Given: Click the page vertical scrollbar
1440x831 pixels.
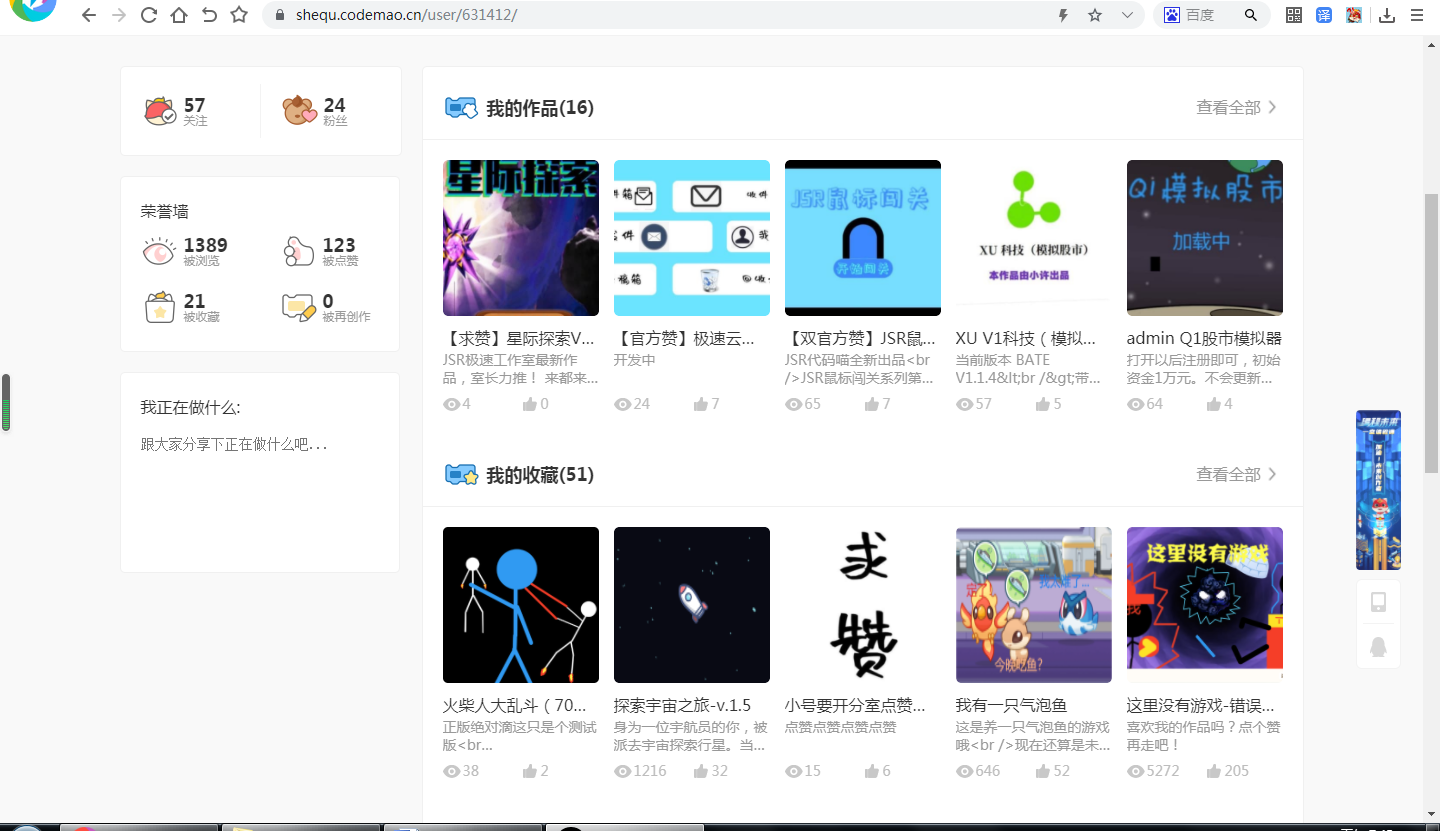Looking at the screenshot, I should coord(1431,332).
